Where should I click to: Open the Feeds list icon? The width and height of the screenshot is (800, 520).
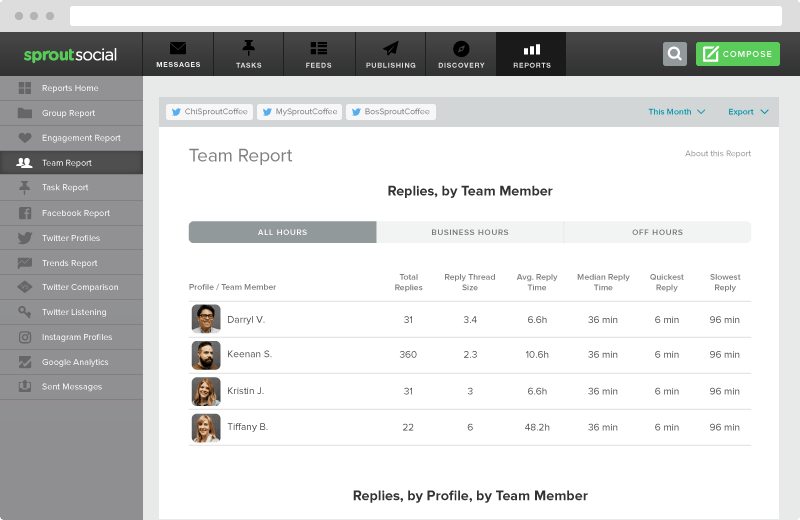(319, 48)
